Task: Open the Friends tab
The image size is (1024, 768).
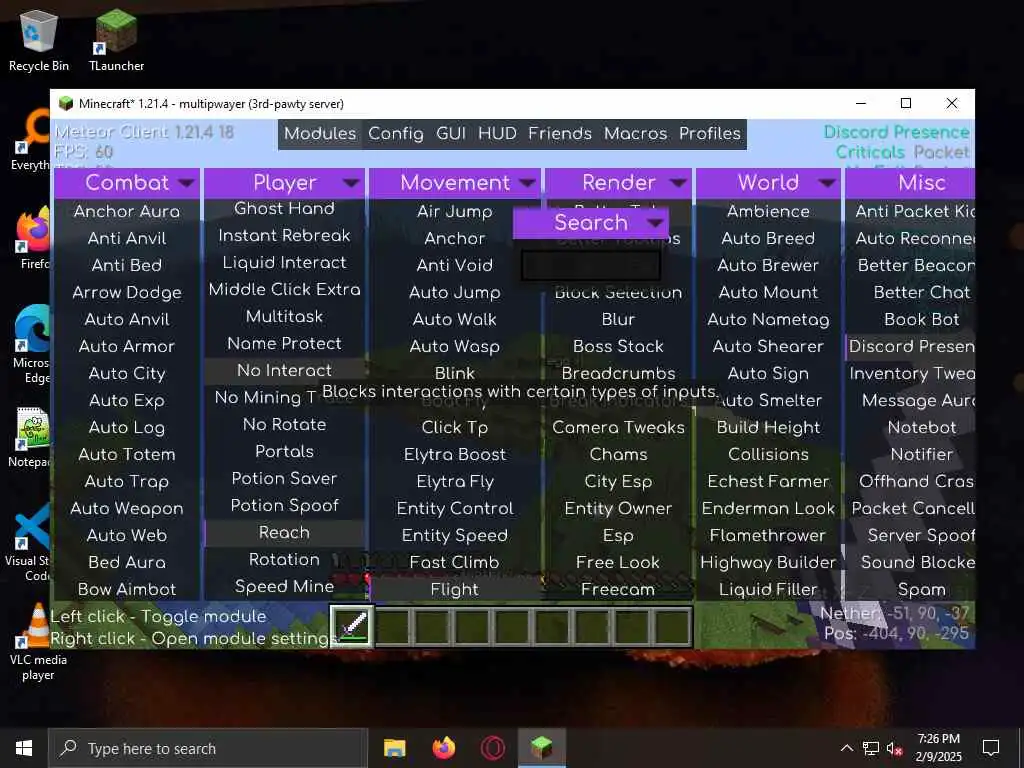Action: click(x=560, y=134)
